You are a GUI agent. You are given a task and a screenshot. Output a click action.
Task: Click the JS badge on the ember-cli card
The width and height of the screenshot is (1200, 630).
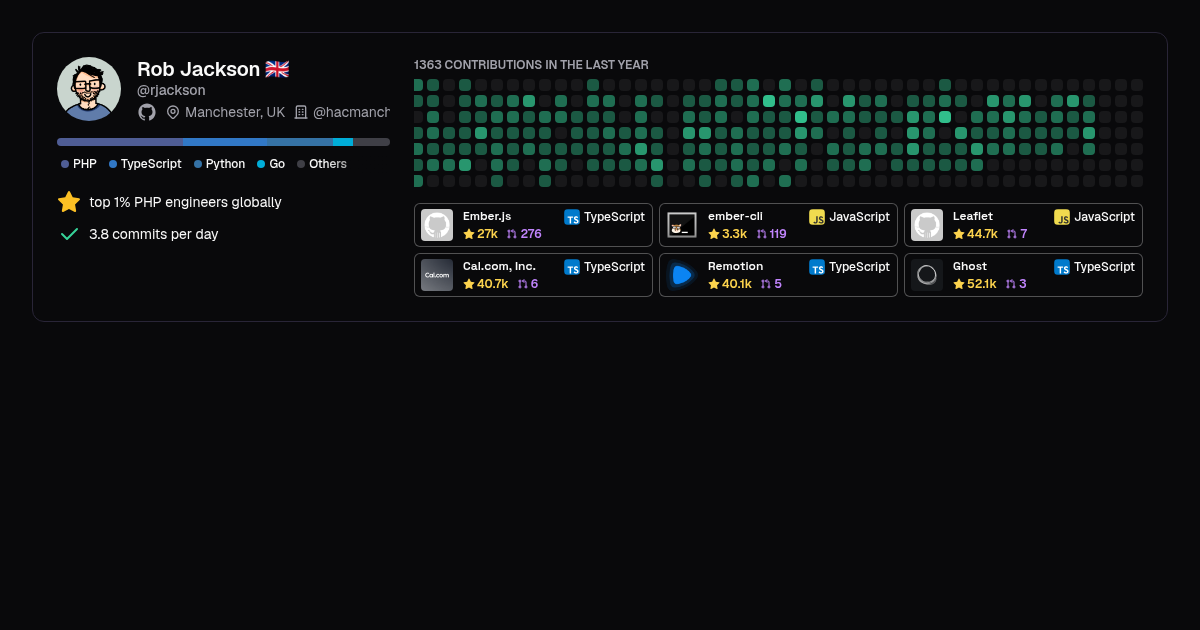[817, 217]
